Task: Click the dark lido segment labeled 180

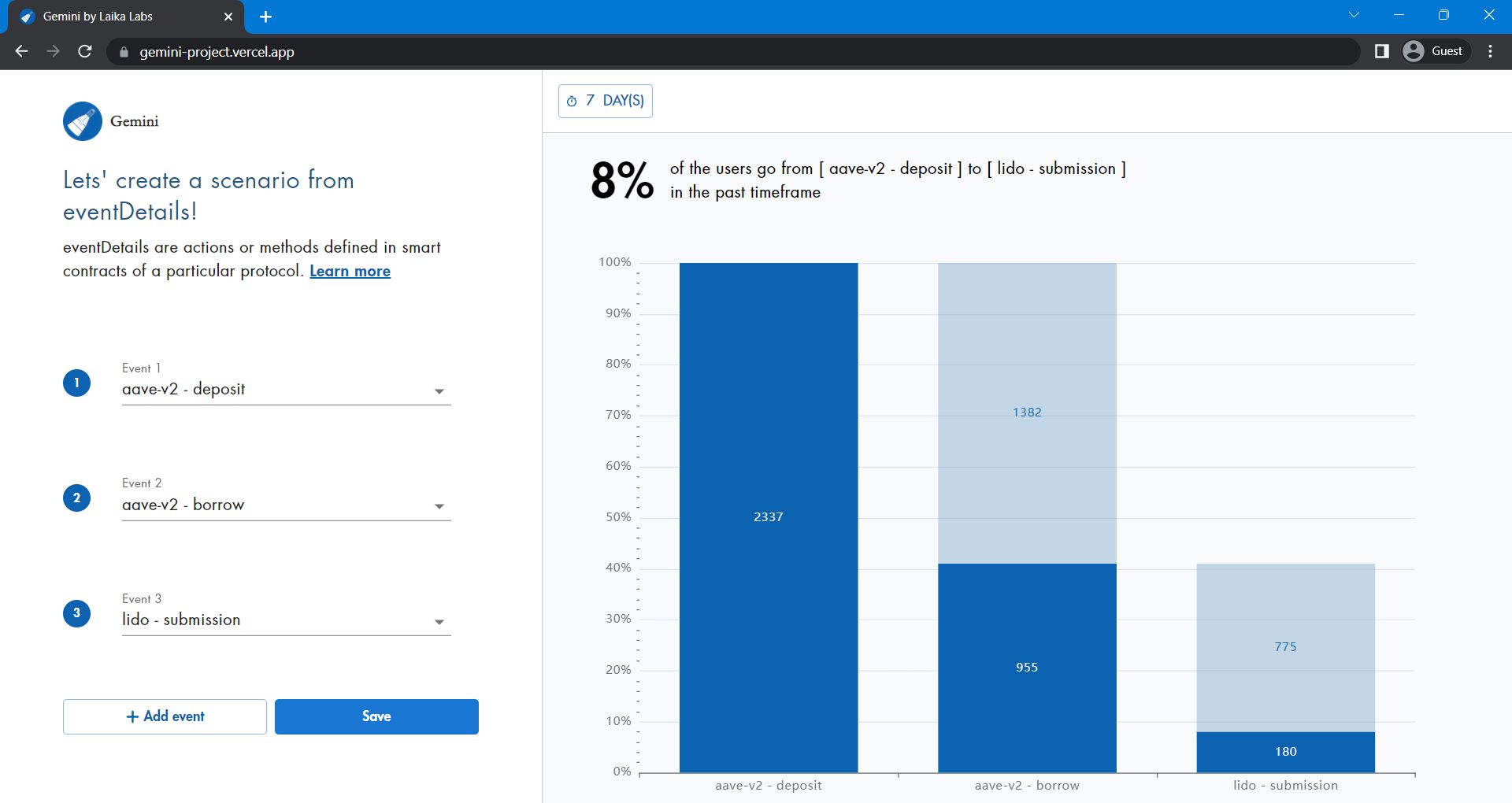Action: (1286, 752)
